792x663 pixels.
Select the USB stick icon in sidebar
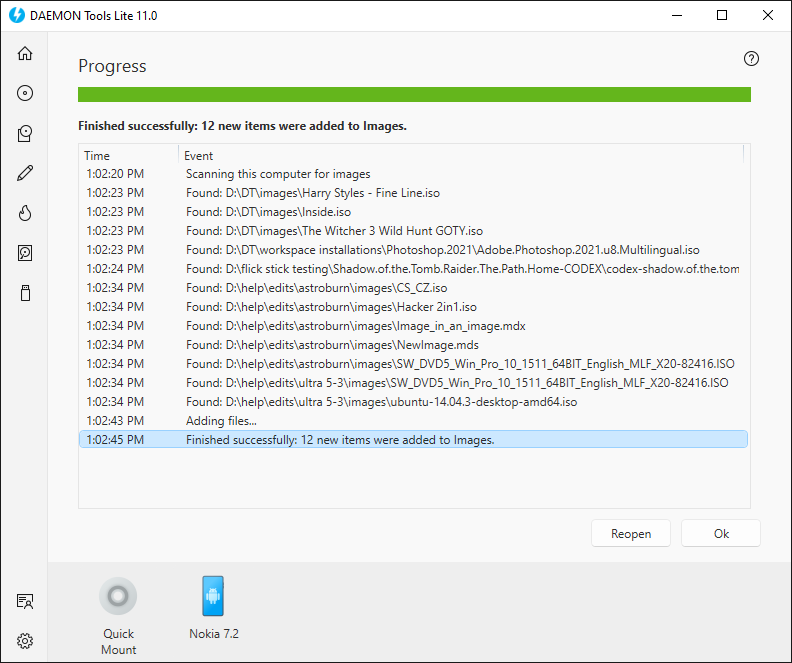pos(25,293)
